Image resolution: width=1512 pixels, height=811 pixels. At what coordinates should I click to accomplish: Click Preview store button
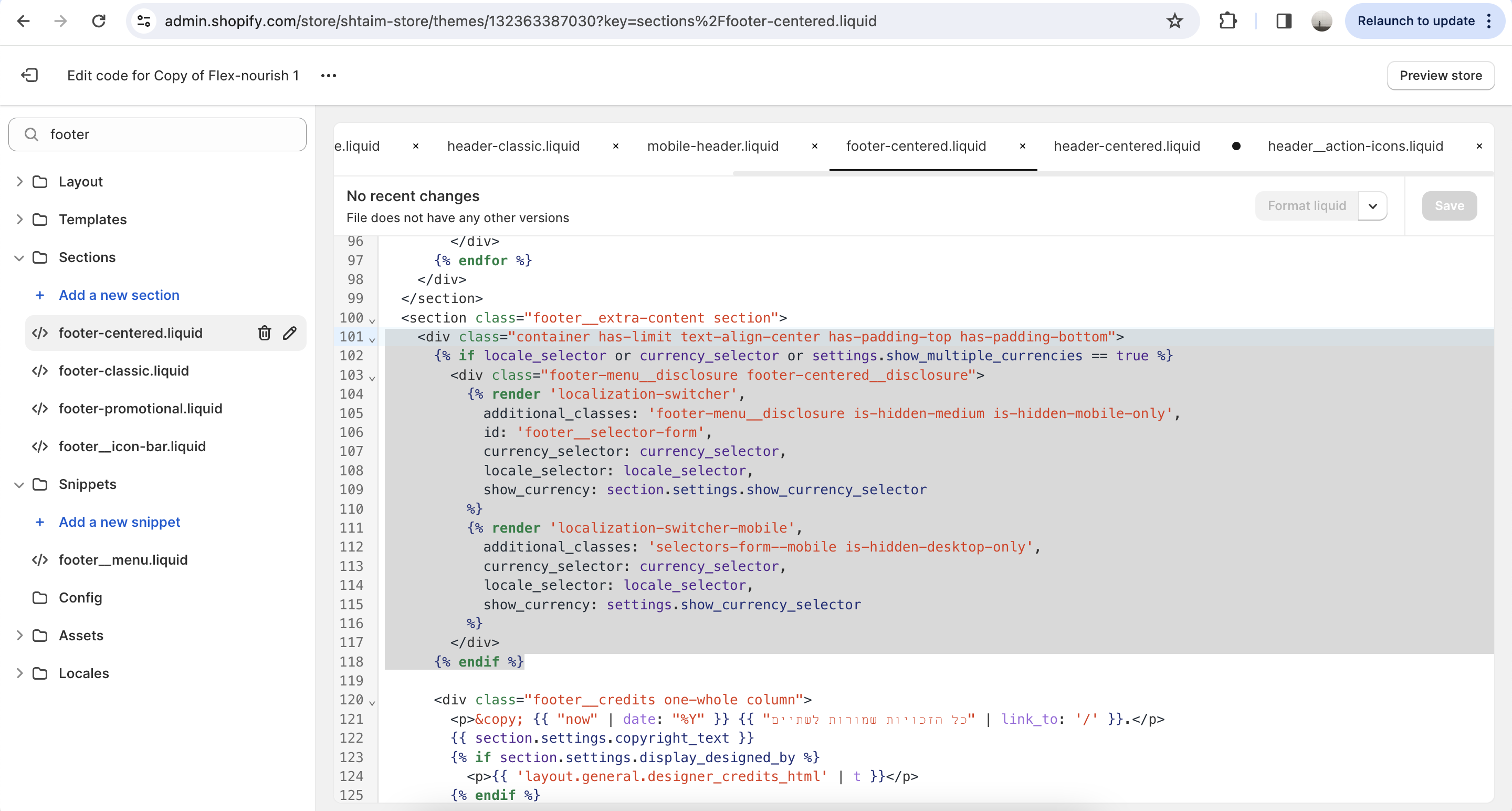click(1440, 76)
